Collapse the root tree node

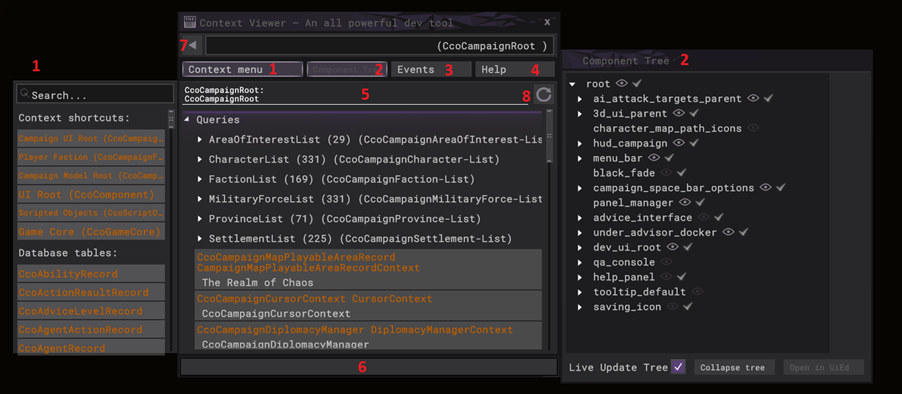pos(572,85)
